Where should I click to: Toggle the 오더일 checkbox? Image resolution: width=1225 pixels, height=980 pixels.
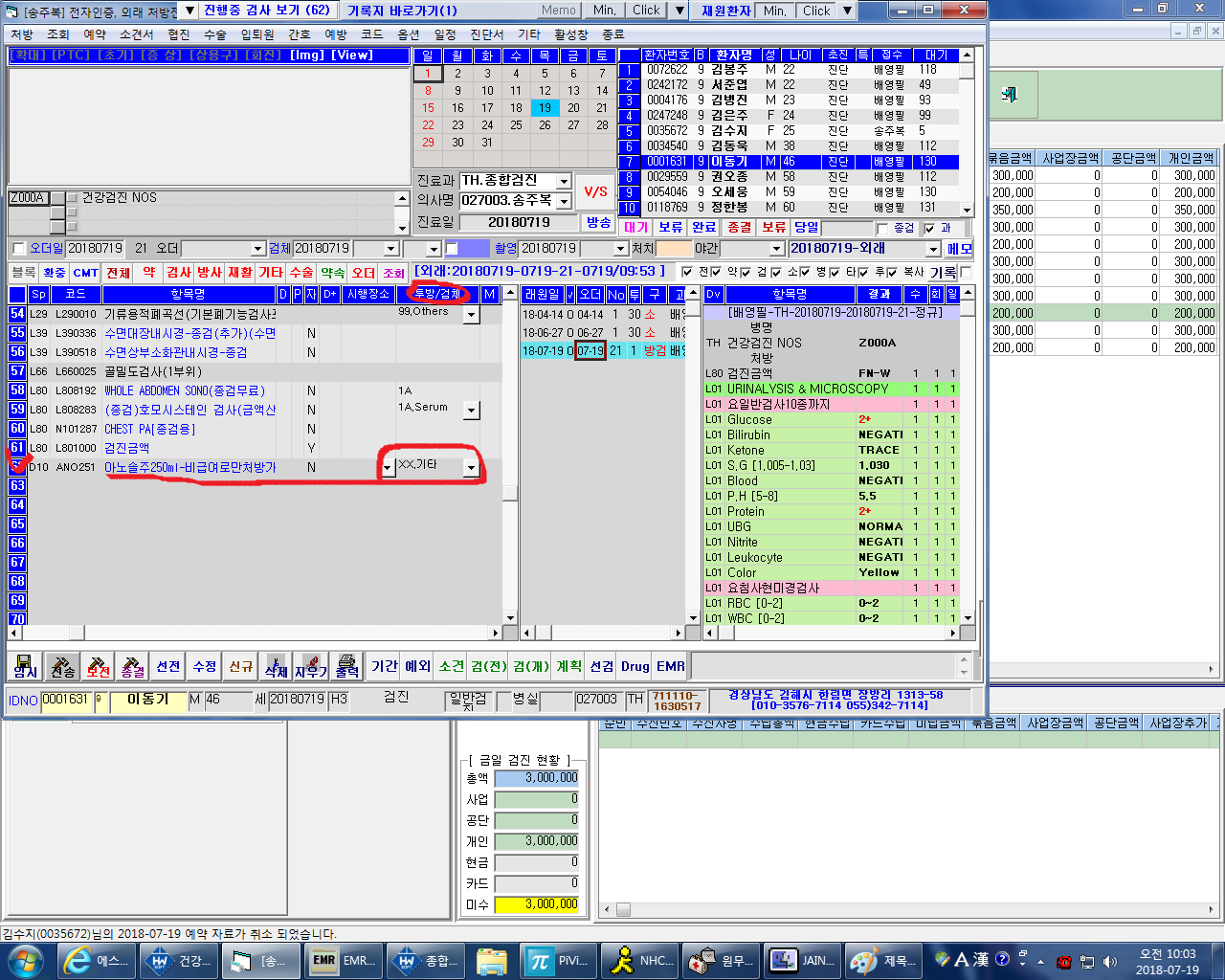click(18, 249)
